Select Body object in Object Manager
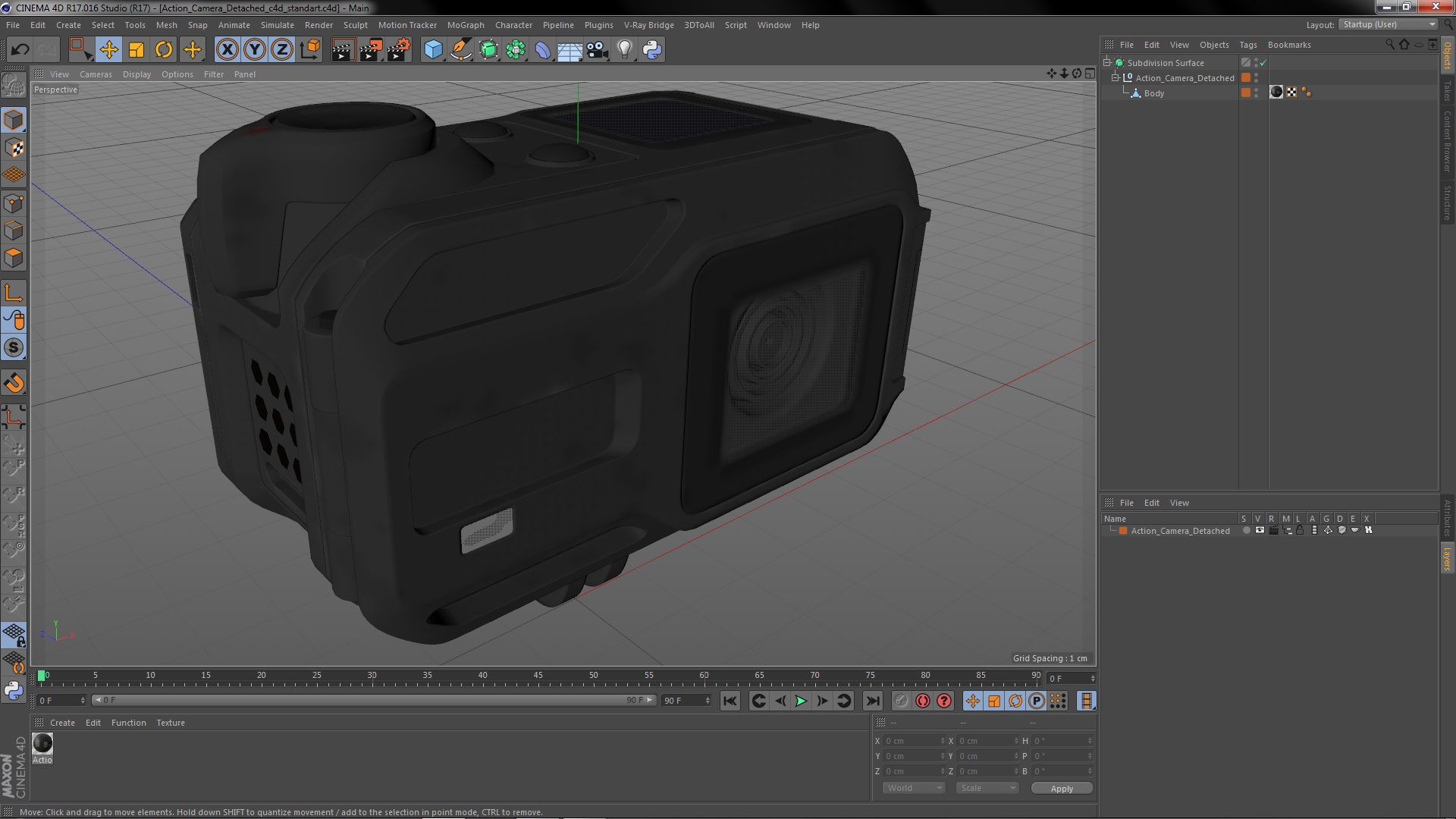 [x=1153, y=93]
